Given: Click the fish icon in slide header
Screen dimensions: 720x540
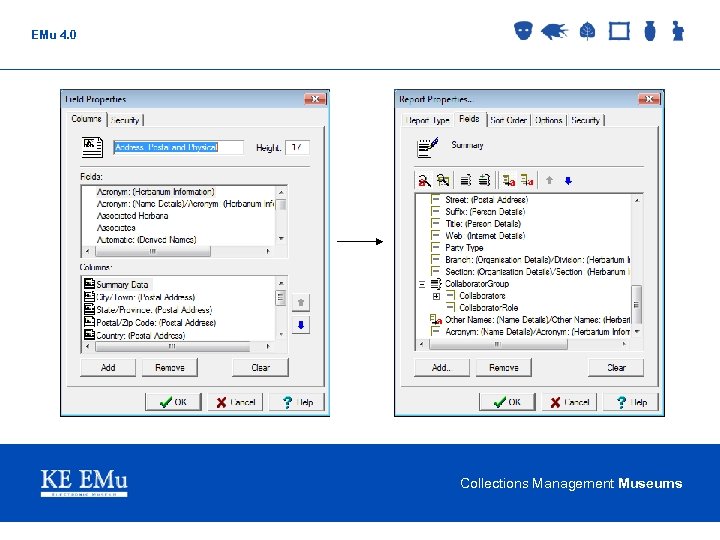Looking at the screenshot, I should click(554, 31).
